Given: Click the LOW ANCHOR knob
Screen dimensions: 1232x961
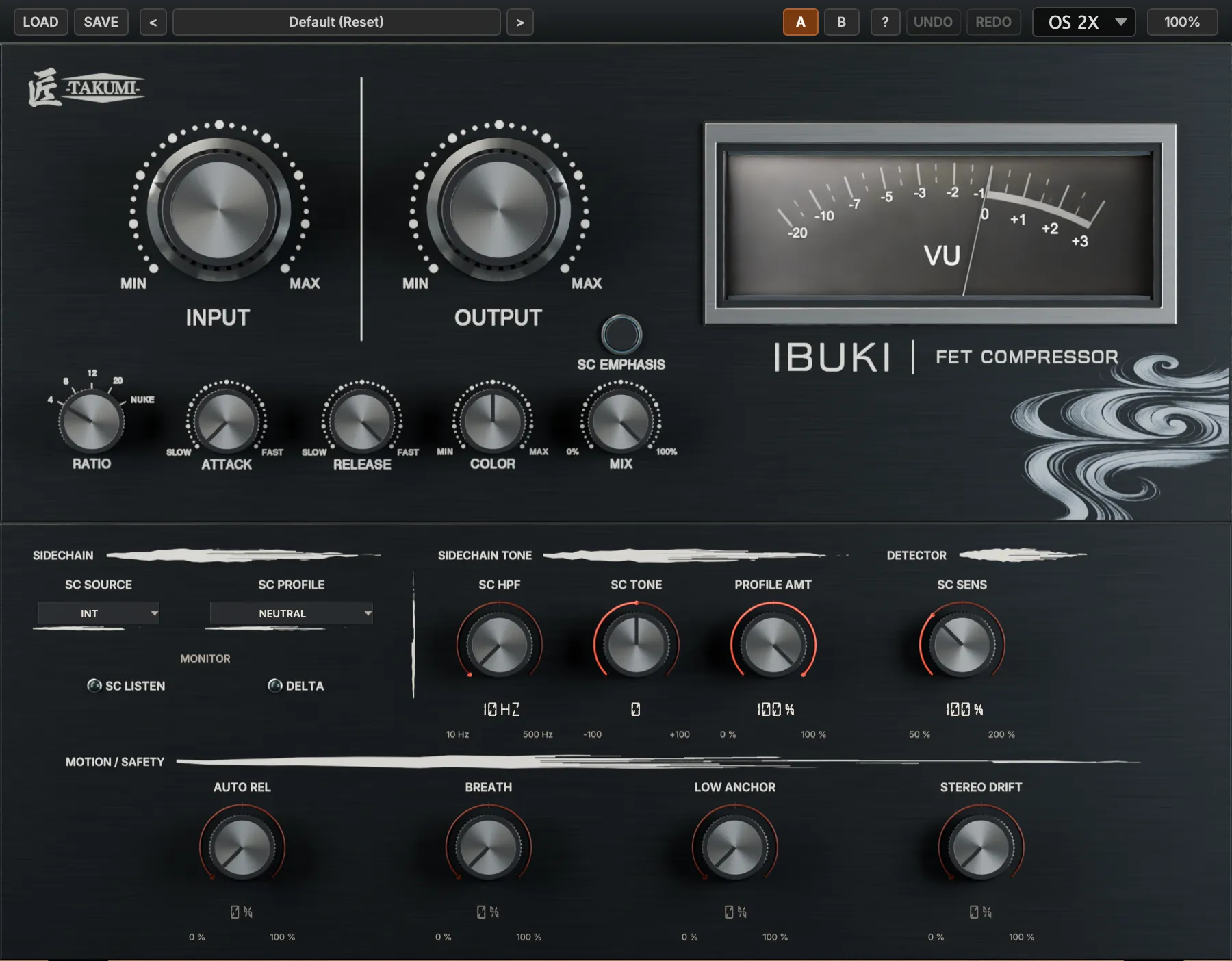Looking at the screenshot, I should click(x=734, y=847).
